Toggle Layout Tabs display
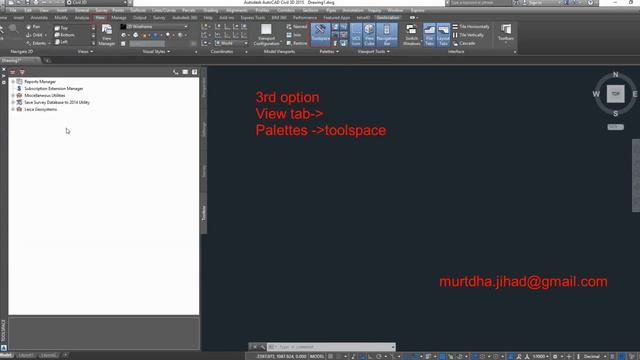This screenshot has height=360, width=640. point(443,35)
